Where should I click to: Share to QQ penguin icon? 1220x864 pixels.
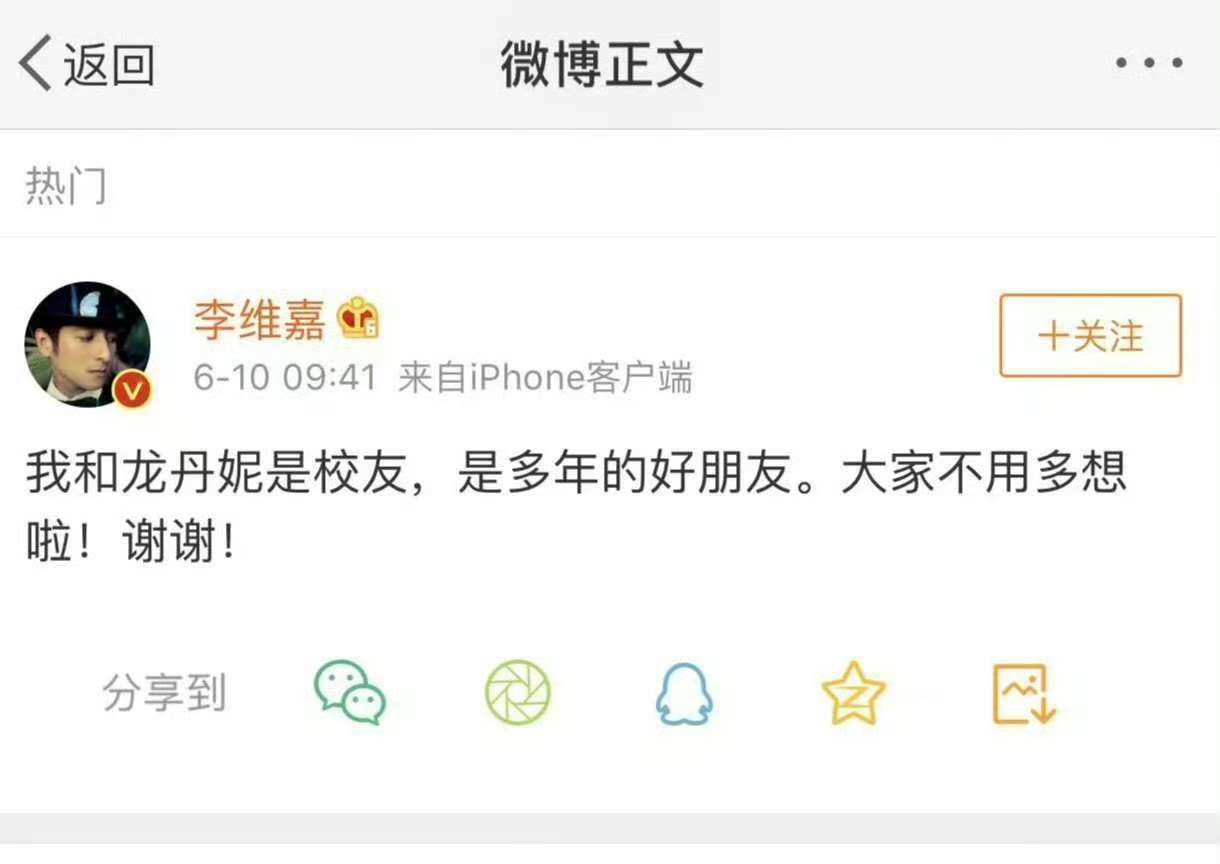click(685, 693)
